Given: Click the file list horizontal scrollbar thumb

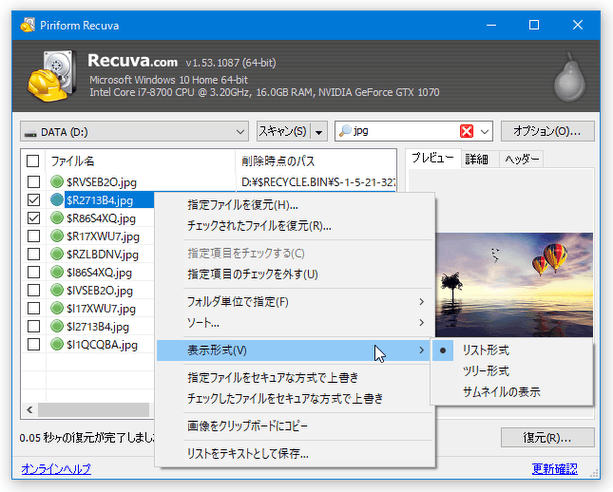Looking at the screenshot, I should [94, 410].
